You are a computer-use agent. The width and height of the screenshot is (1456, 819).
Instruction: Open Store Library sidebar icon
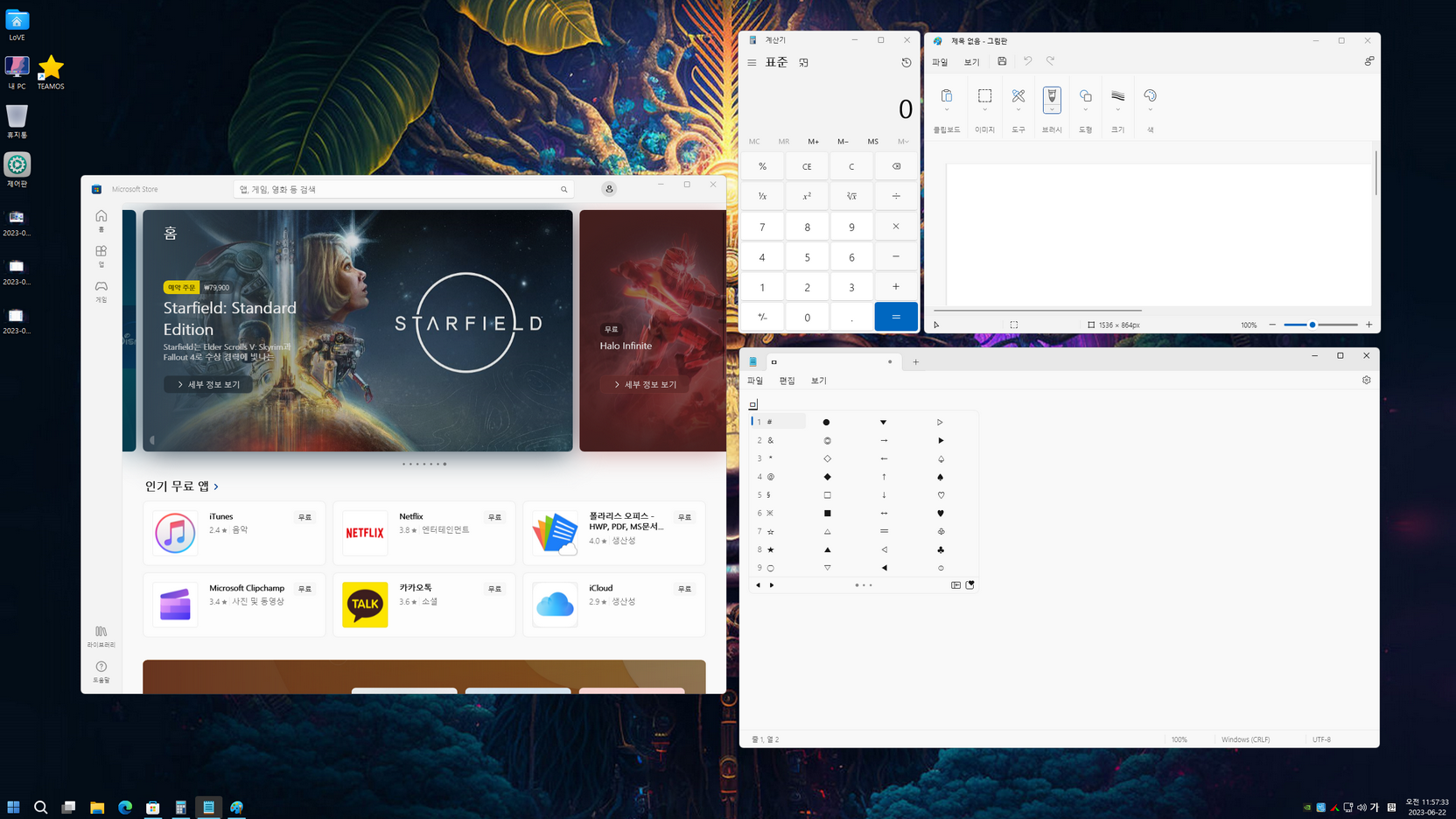click(101, 636)
